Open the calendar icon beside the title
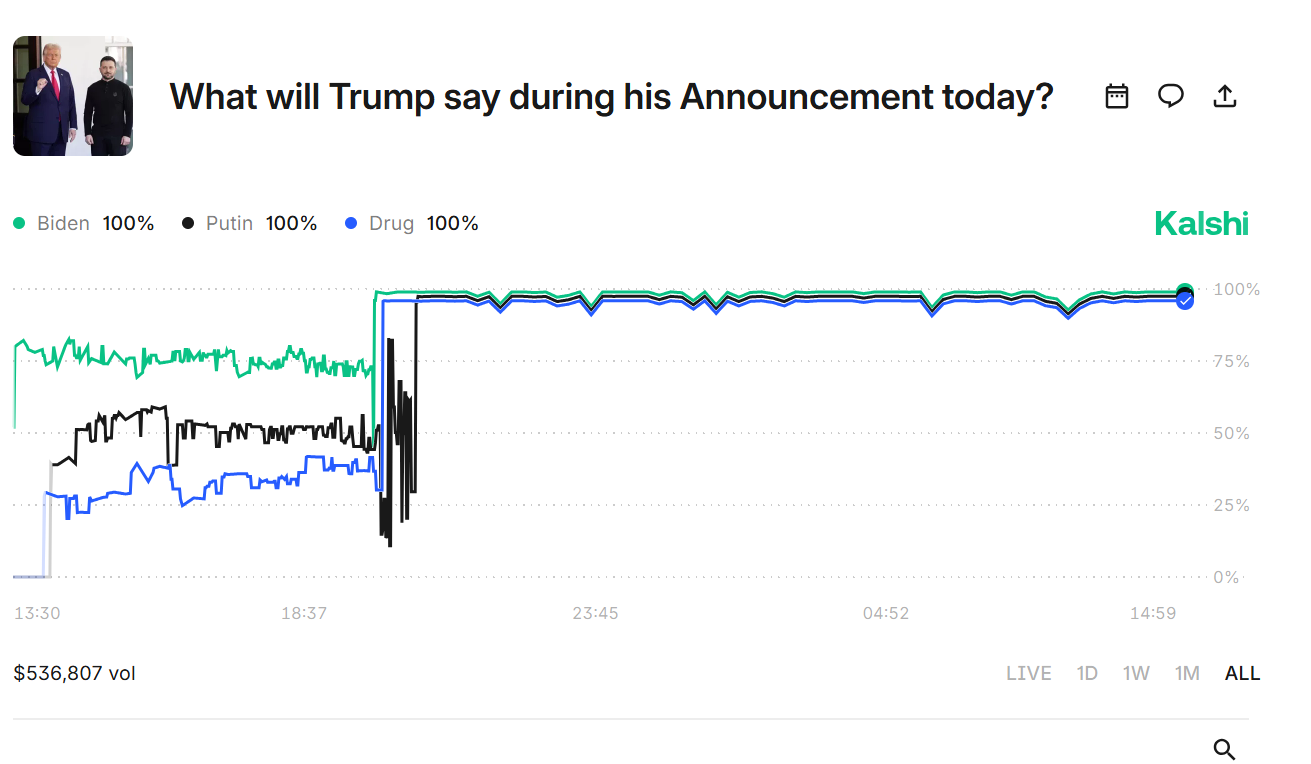Screen dimensions: 1311x764 pos(1116,96)
